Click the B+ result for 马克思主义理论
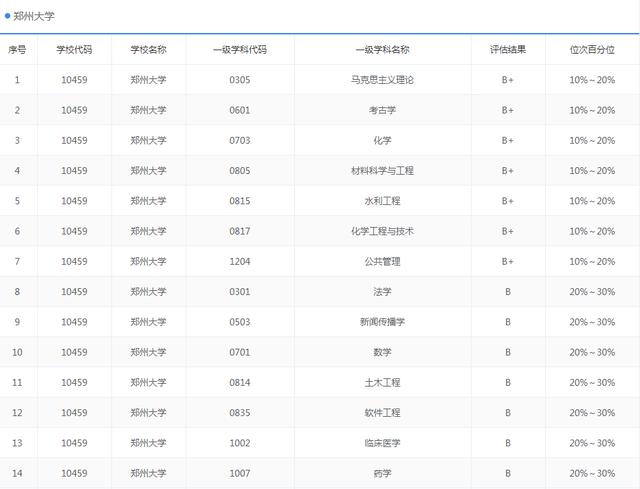Screen dimensions: 640x489 pos(508,80)
